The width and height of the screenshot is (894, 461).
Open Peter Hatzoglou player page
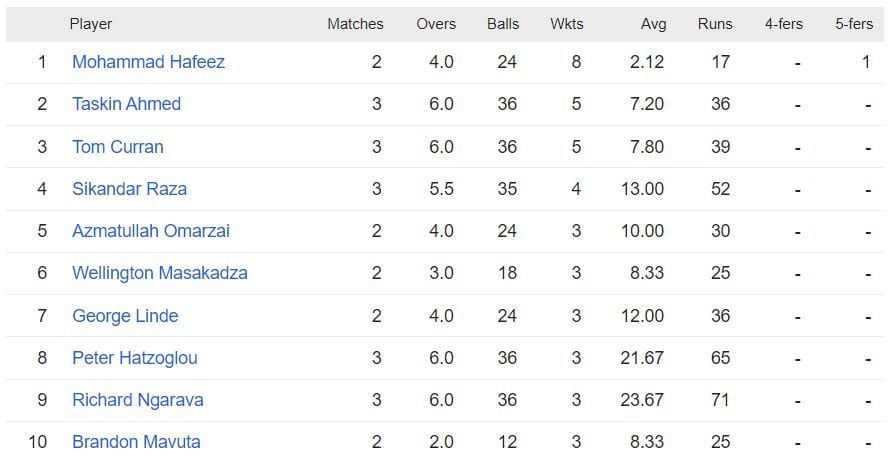[x=135, y=358]
